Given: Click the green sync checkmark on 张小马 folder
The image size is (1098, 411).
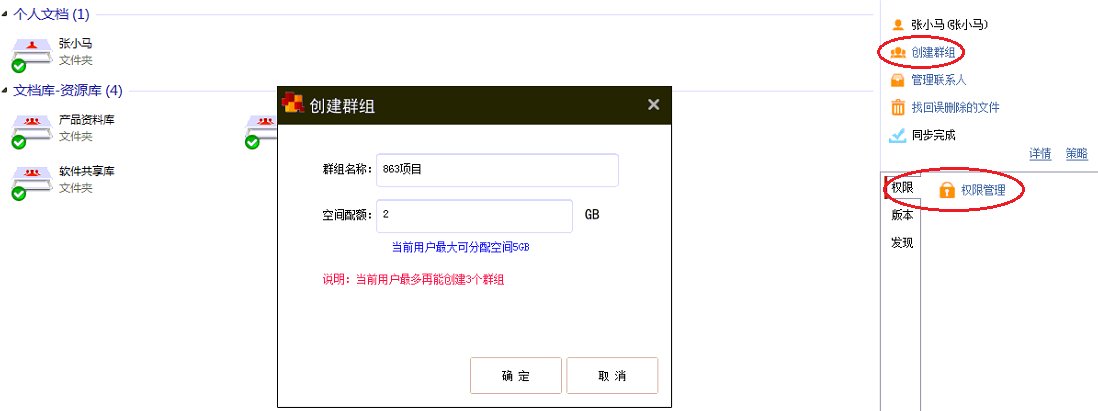Looking at the screenshot, I should 19,66.
